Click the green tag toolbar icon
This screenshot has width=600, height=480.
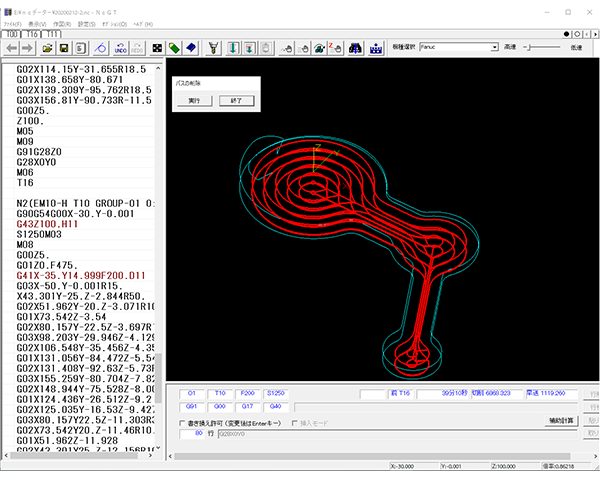click(x=174, y=48)
